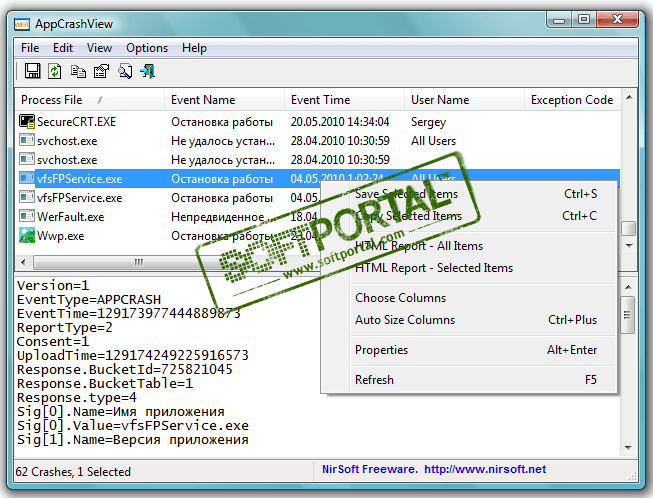Open the View menu
This screenshot has height=498, width=653.
pyautogui.click(x=99, y=48)
